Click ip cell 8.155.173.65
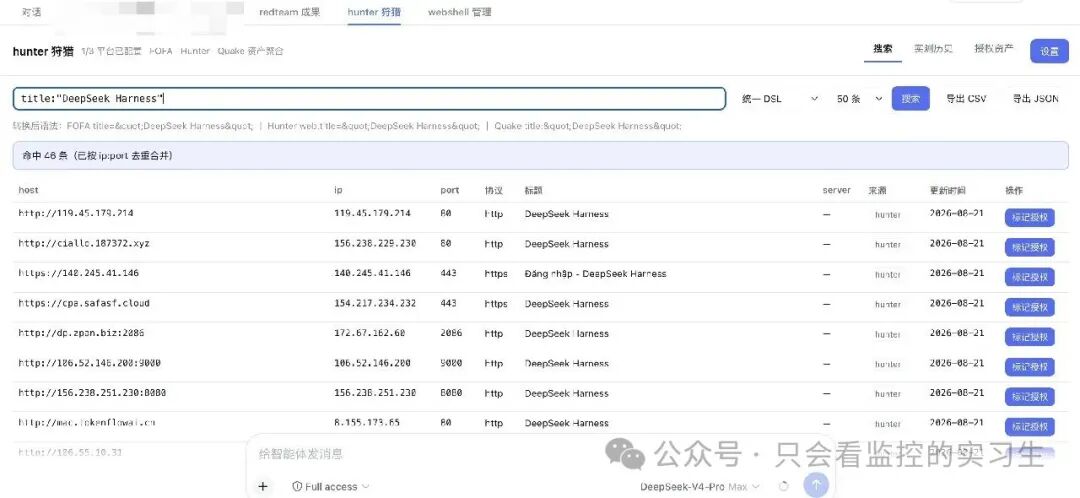The height and width of the screenshot is (498, 1080). 367,423
